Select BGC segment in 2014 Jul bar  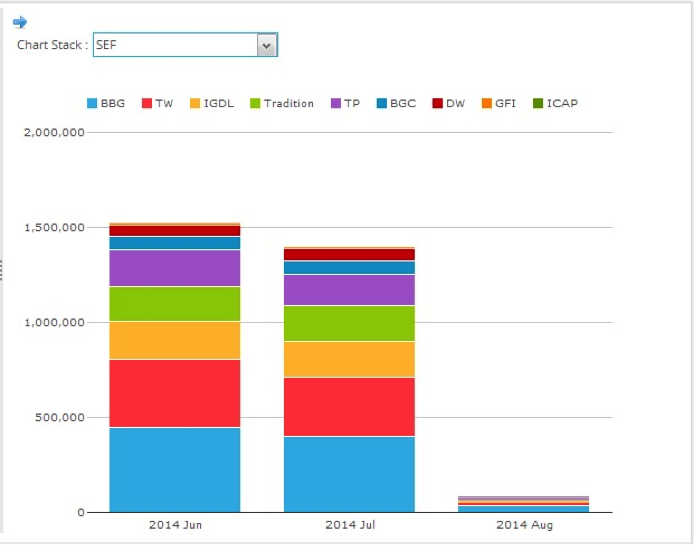click(349, 268)
